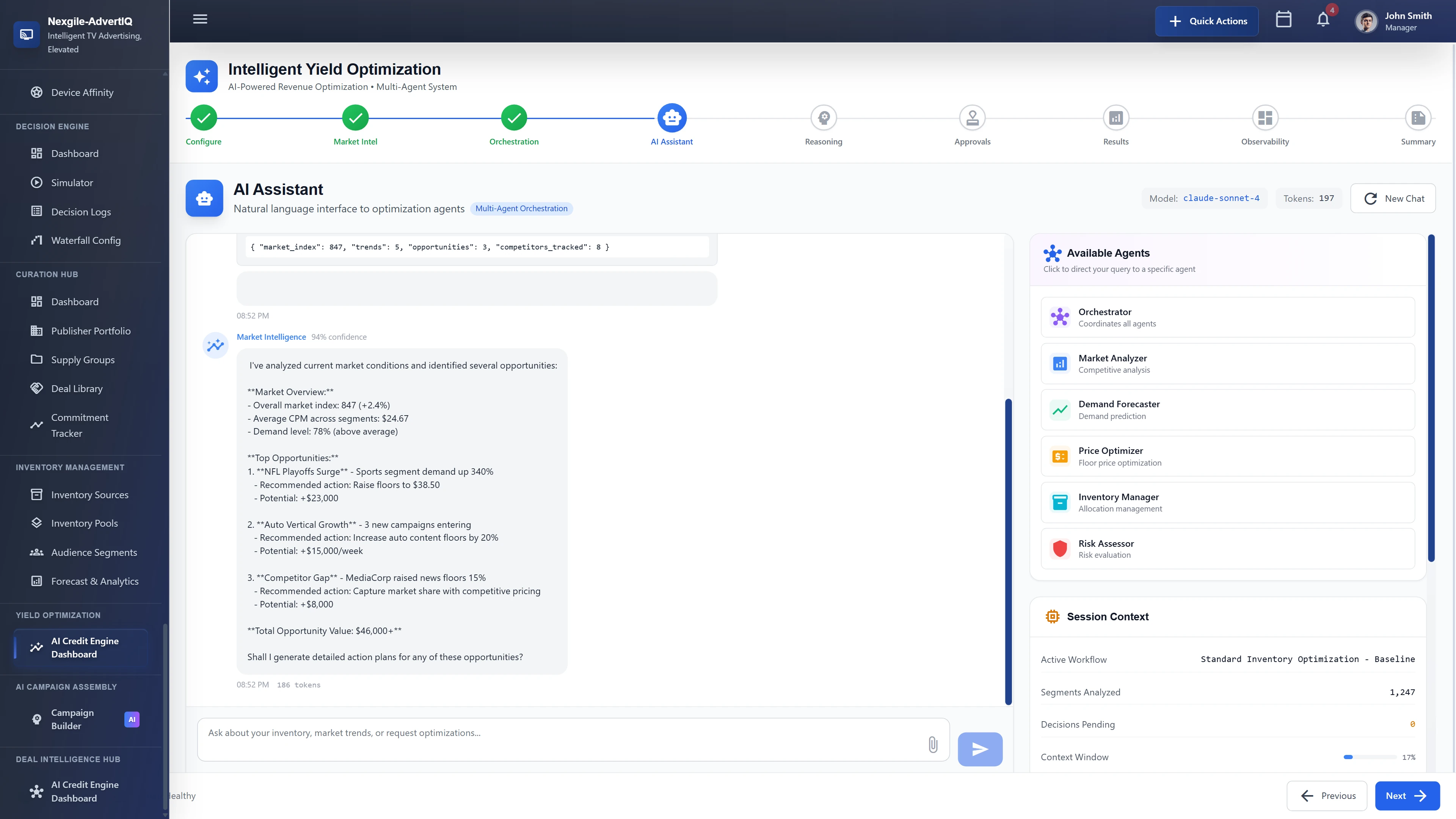Screen dimensions: 1456x819
Task: Select the Risk Assessor agent
Action: [1227, 548]
